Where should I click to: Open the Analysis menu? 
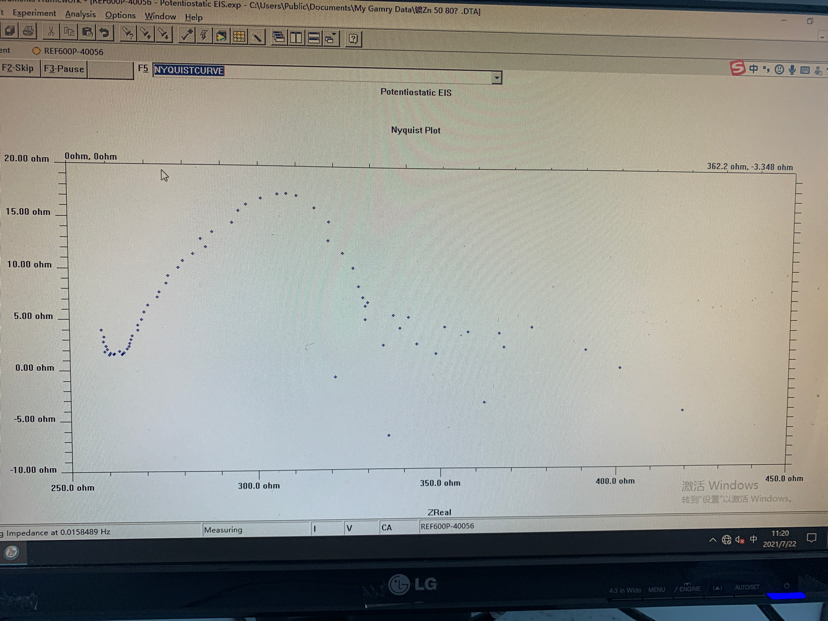(80, 15)
